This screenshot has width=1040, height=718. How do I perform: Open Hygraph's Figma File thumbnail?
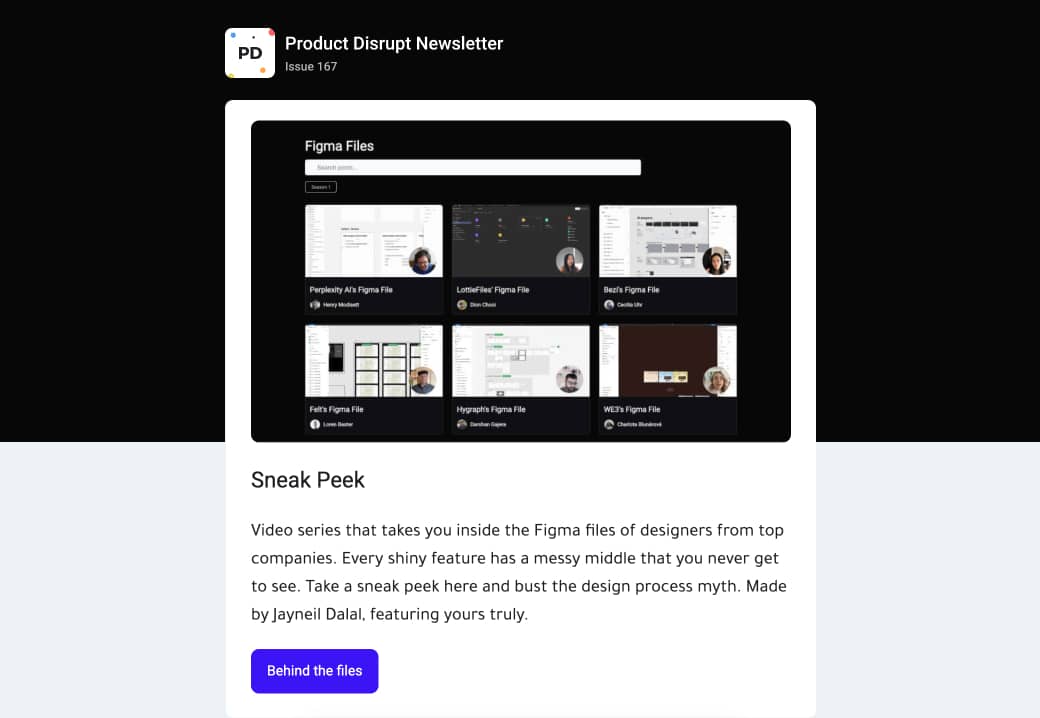pyautogui.click(x=521, y=361)
